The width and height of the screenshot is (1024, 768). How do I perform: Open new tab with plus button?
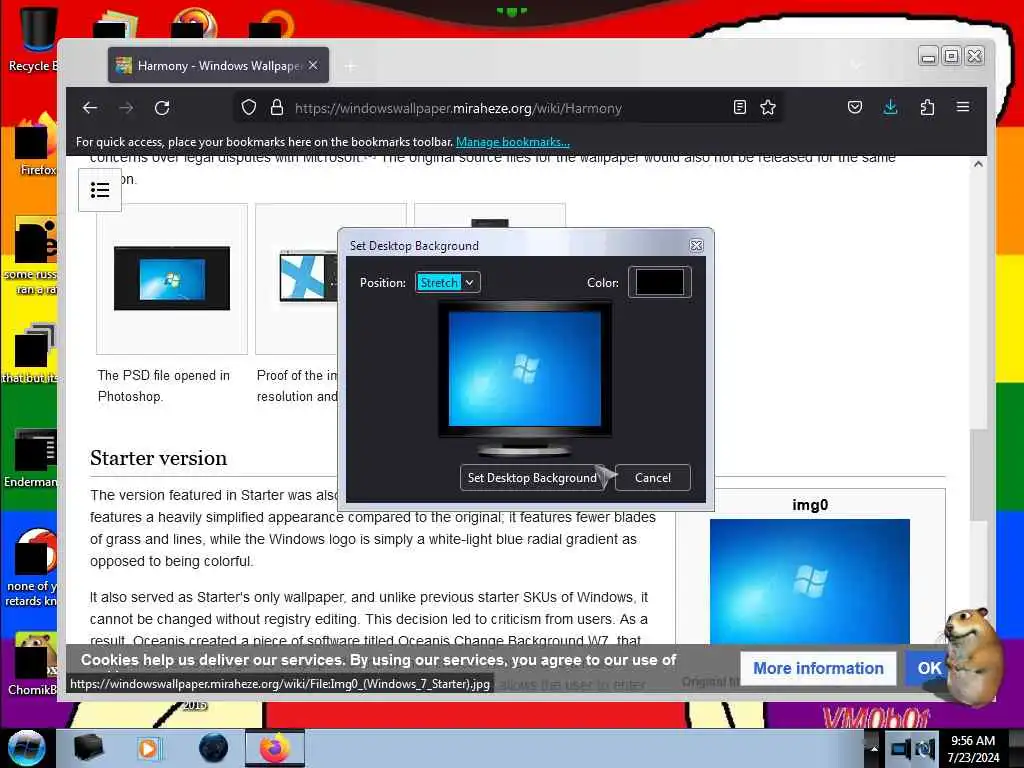351,66
